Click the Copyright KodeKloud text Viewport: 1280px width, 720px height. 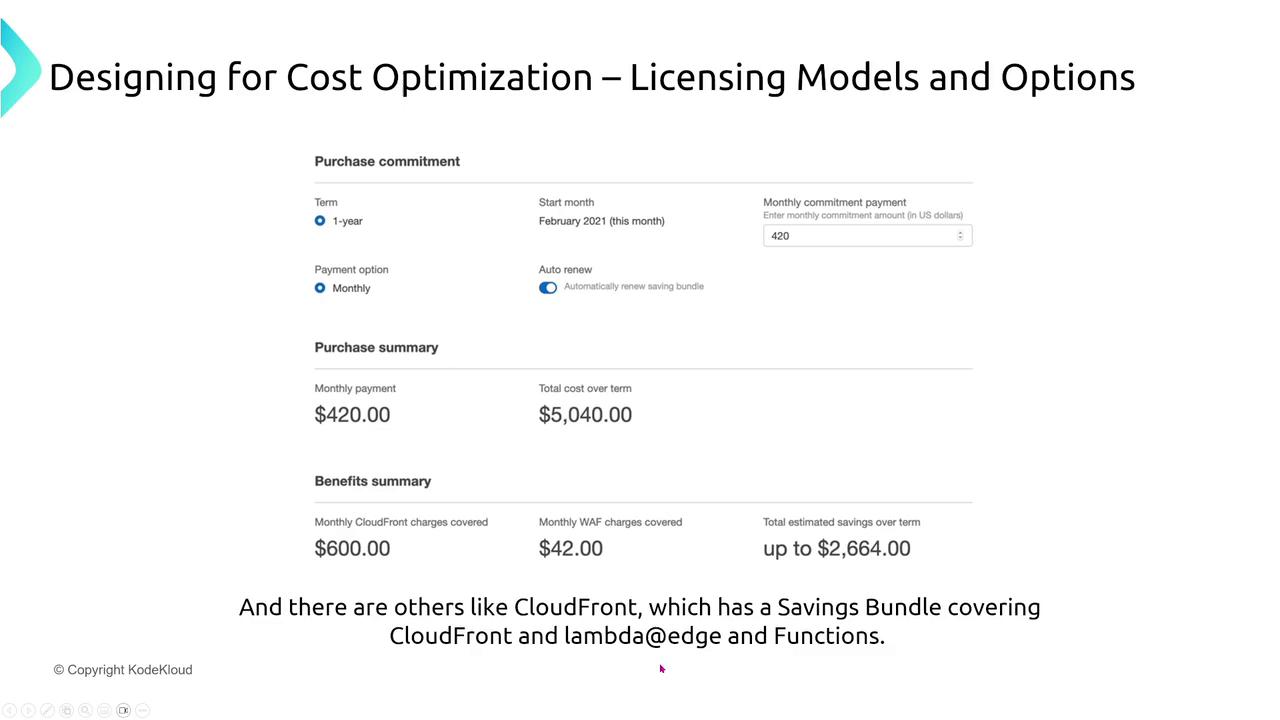[123, 670]
